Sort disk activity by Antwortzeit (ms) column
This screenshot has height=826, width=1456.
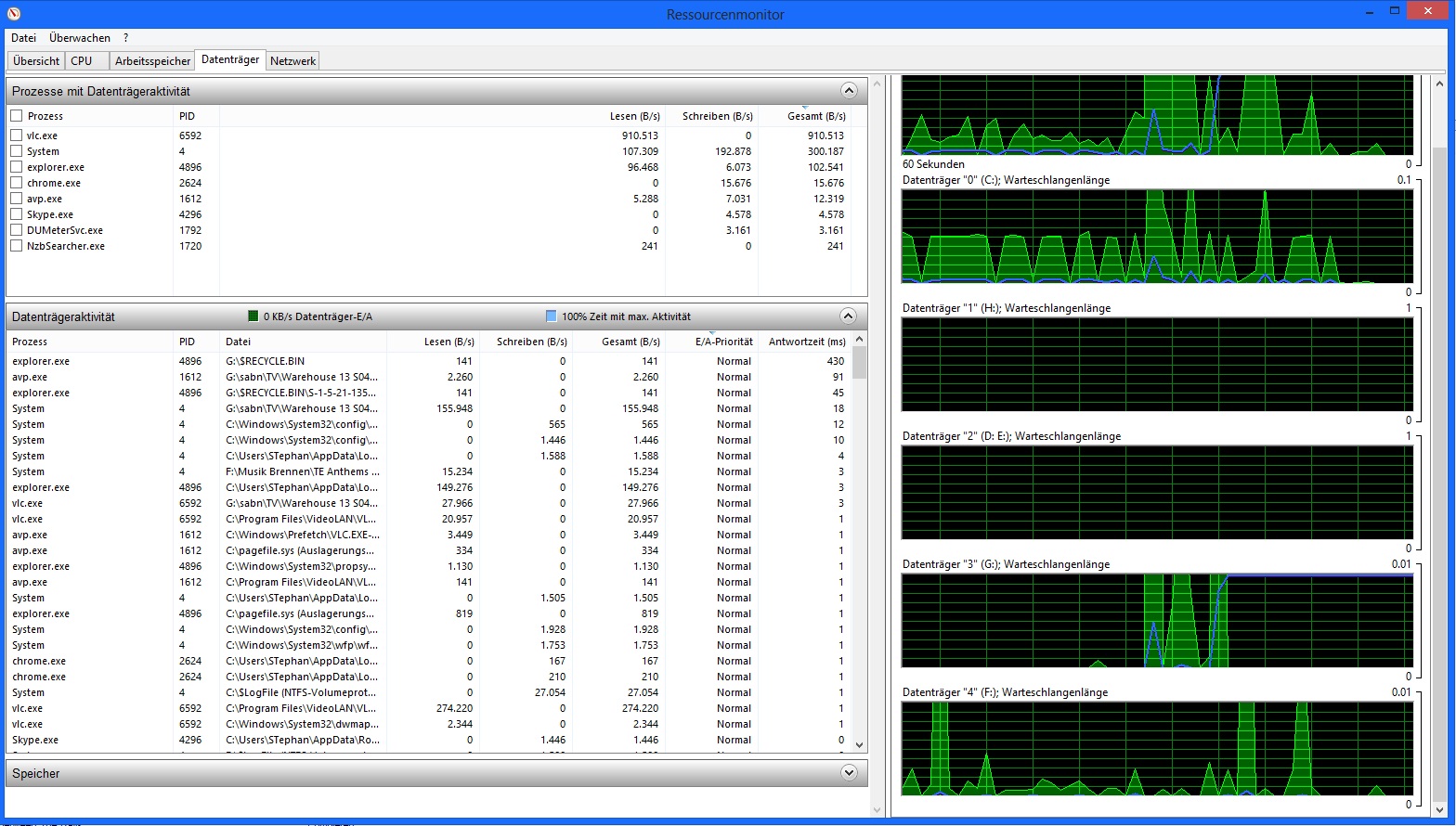804,342
